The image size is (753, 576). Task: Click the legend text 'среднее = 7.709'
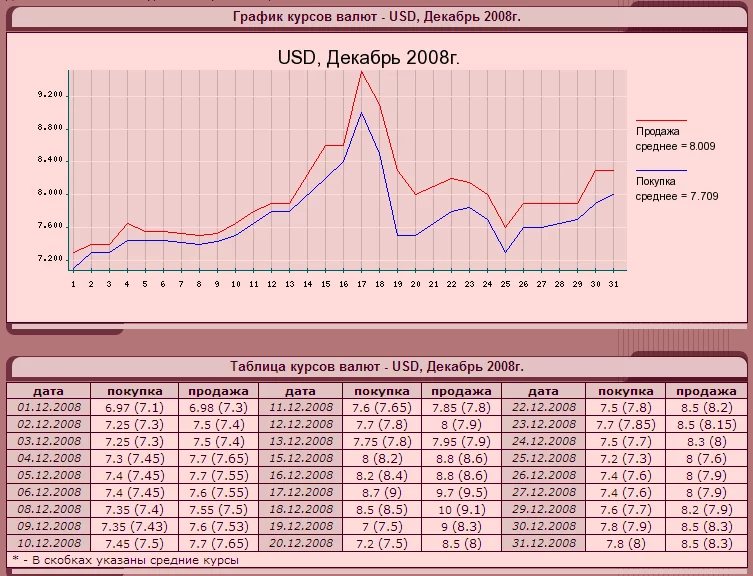(x=677, y=196)
